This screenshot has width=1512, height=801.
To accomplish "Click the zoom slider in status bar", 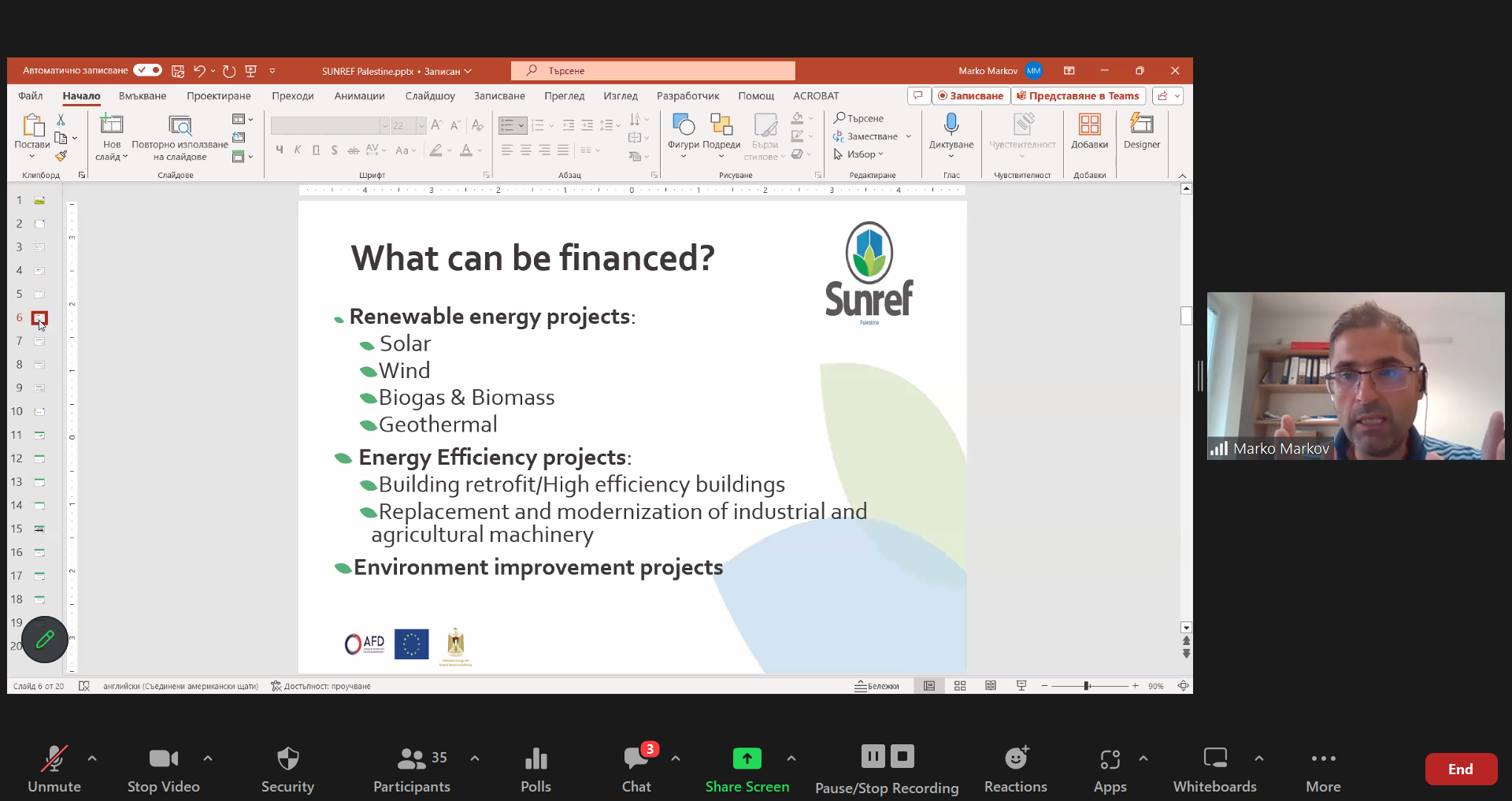I will pyautogui.click(x=1087, y=686).
